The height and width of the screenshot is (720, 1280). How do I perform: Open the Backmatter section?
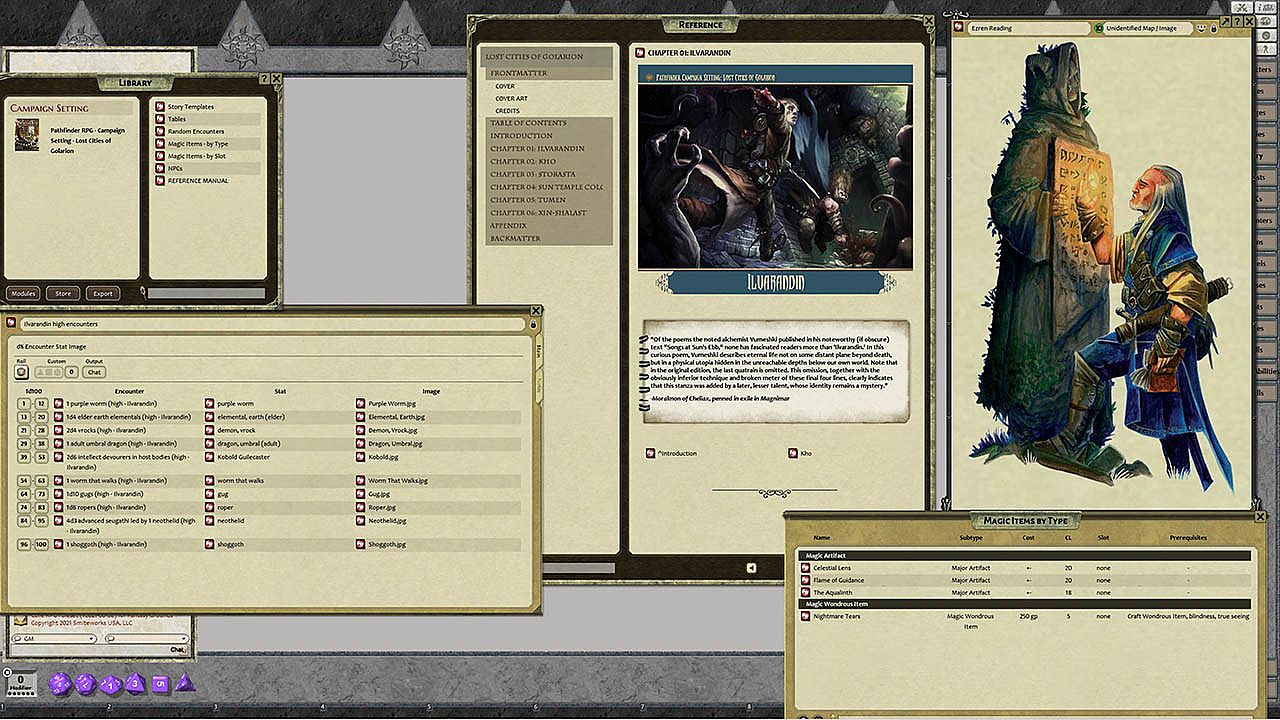(515, 239)
